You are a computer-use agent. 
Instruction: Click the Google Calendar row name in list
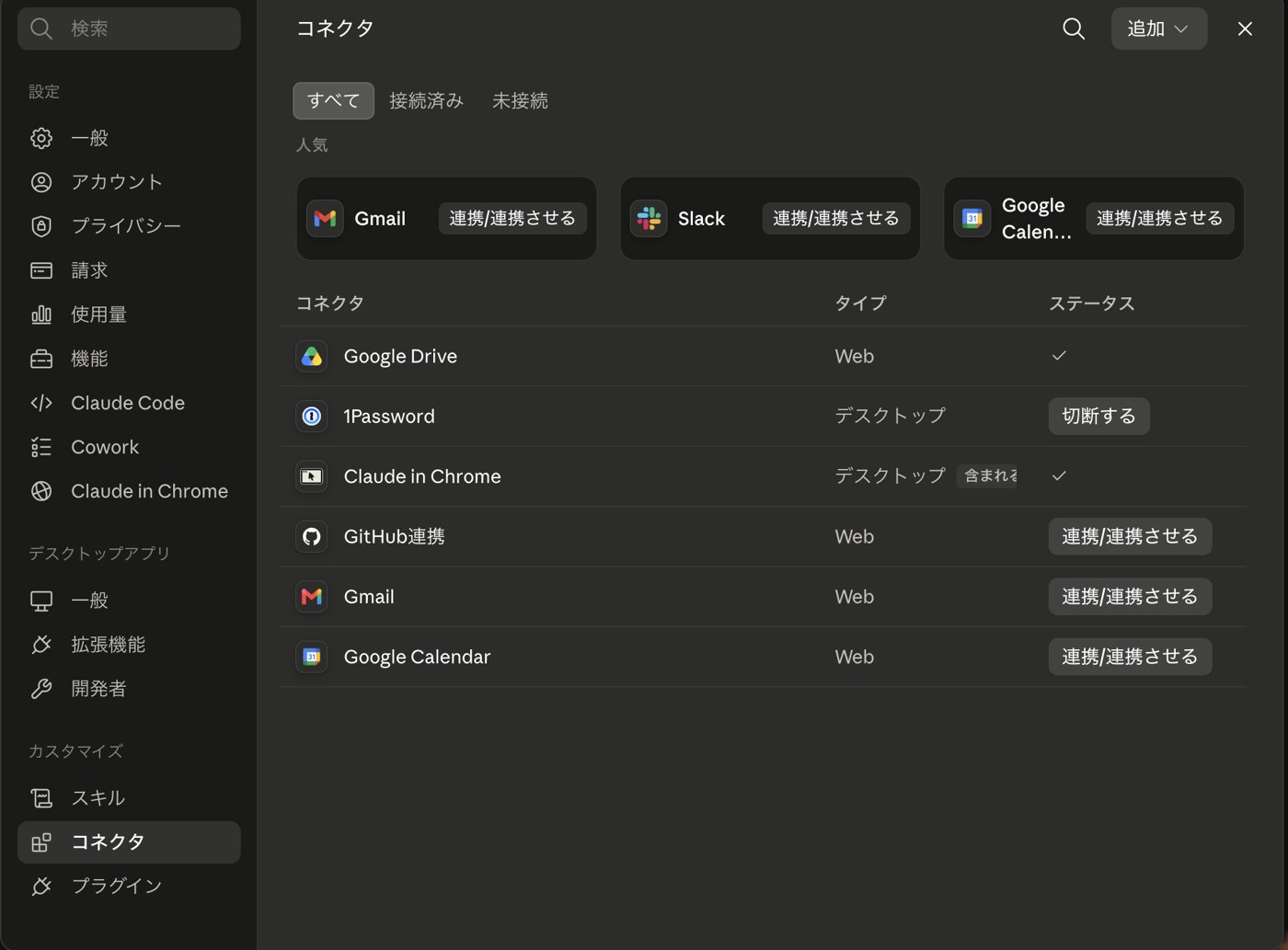click(x=417, y=657)
